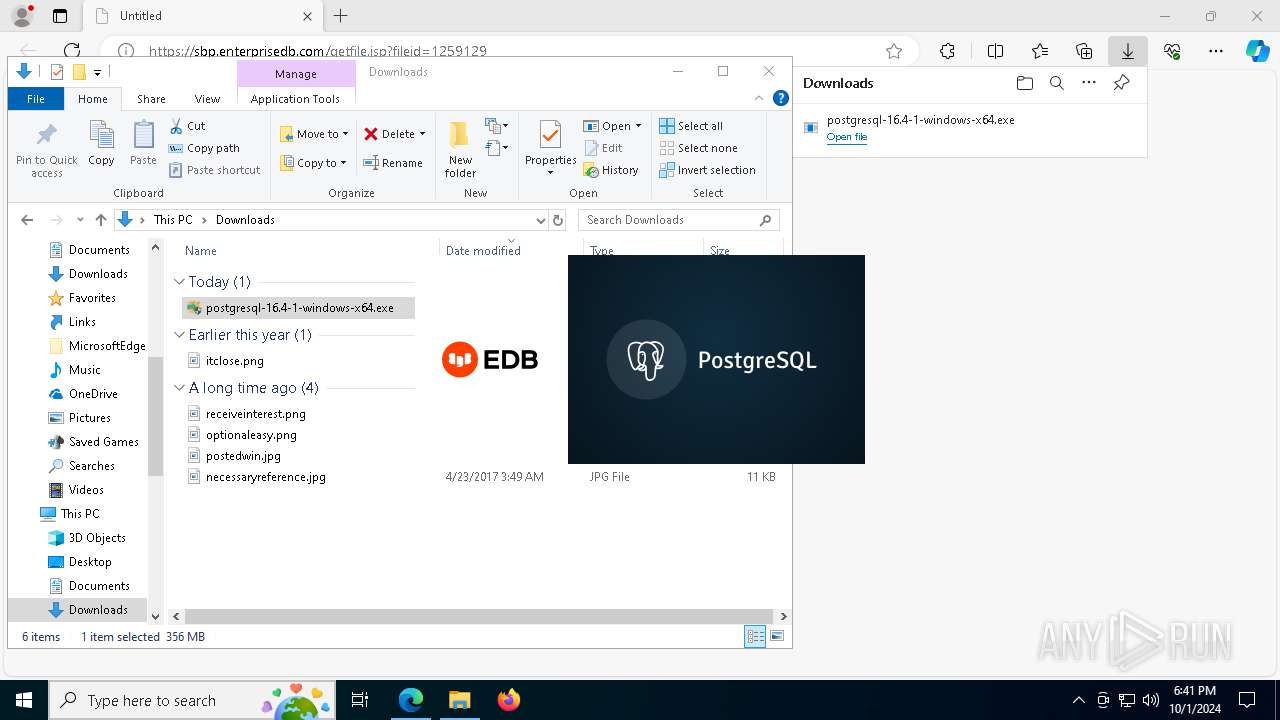This screenshot has width=1280, height=720.
Task: Click the Properties icon in ribbon
Action: 550,148
